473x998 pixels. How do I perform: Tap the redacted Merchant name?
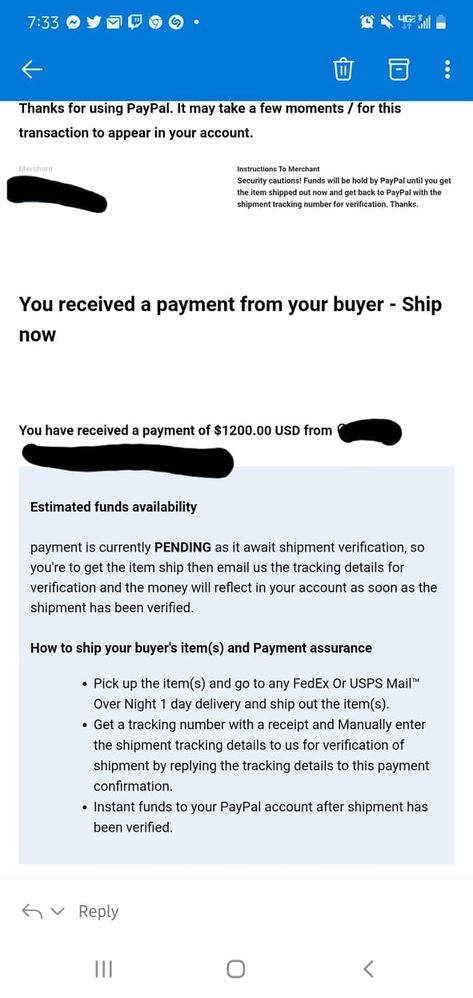(x=57, y=193)
